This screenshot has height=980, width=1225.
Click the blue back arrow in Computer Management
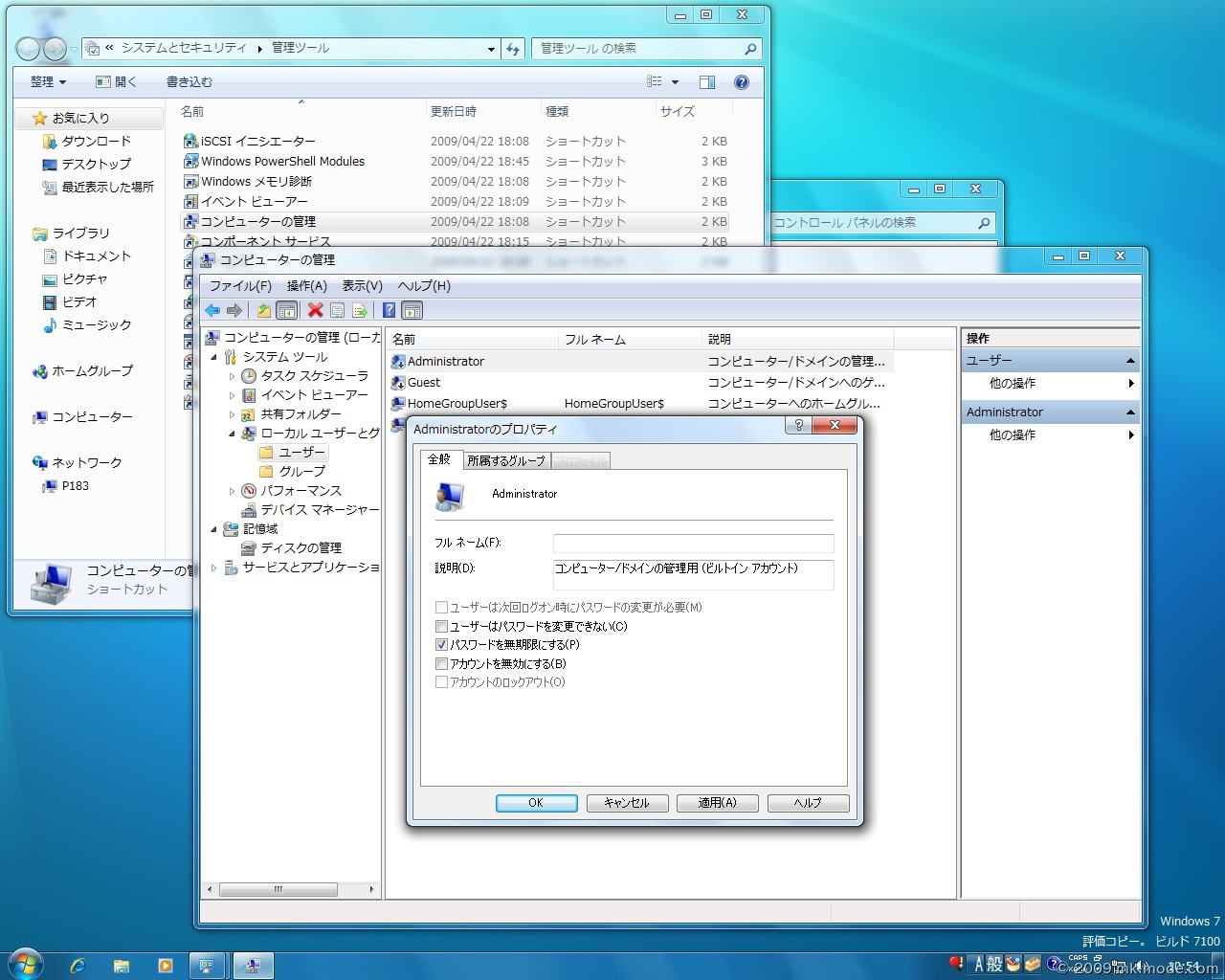click(212, 310)
